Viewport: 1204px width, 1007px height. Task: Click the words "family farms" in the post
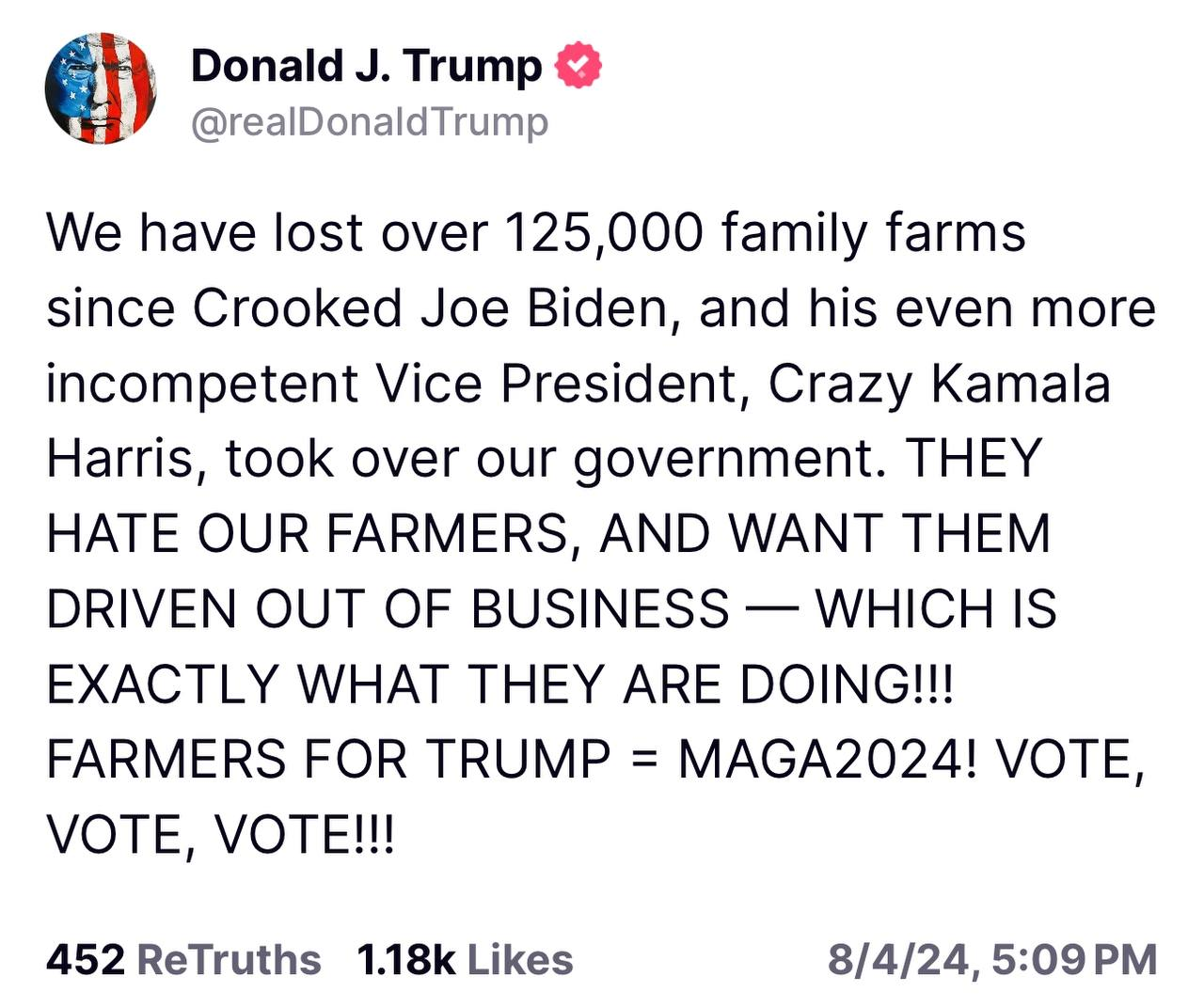pos(873,233)
